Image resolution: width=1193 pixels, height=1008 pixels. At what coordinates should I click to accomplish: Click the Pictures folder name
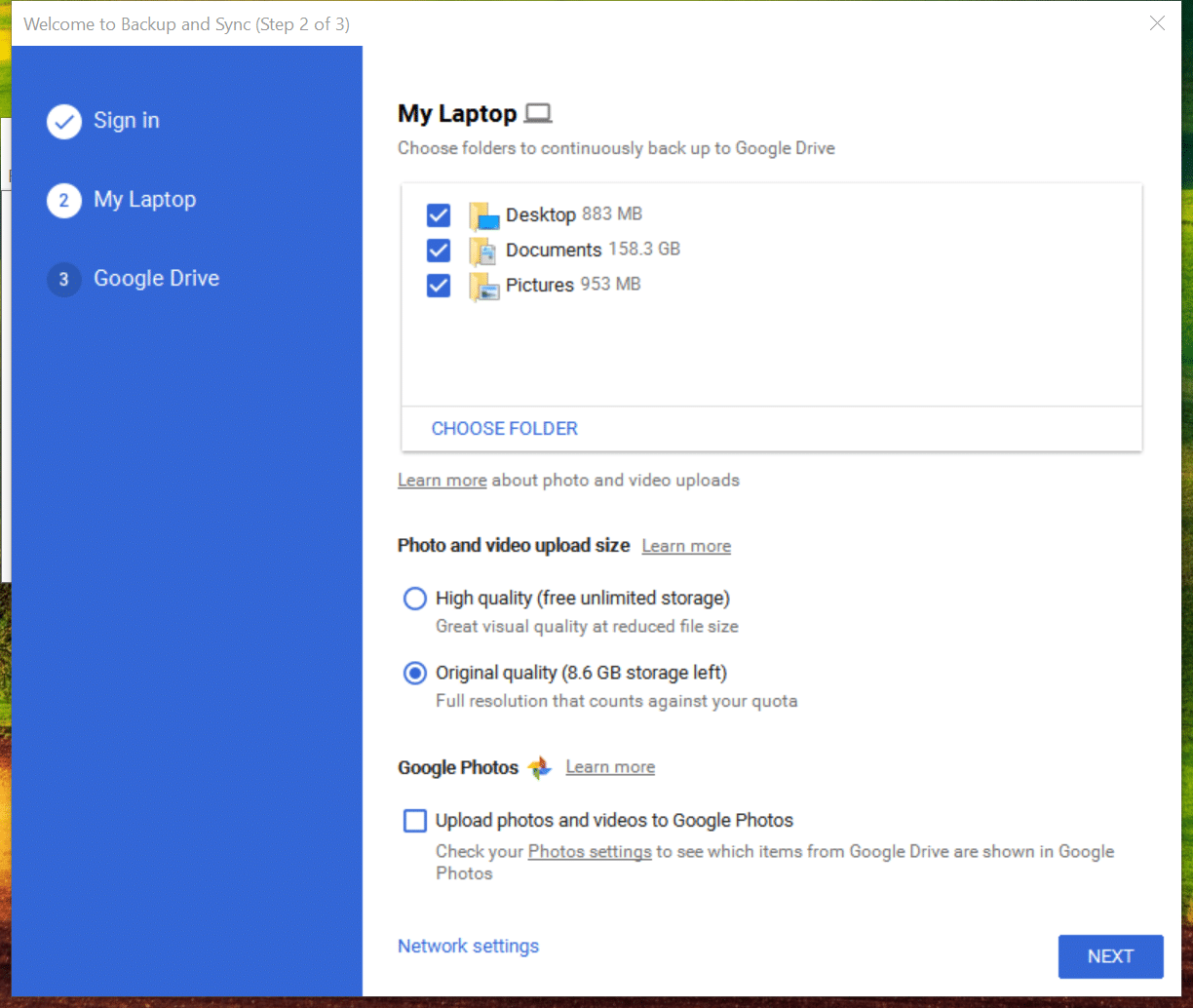coord(540,286)
